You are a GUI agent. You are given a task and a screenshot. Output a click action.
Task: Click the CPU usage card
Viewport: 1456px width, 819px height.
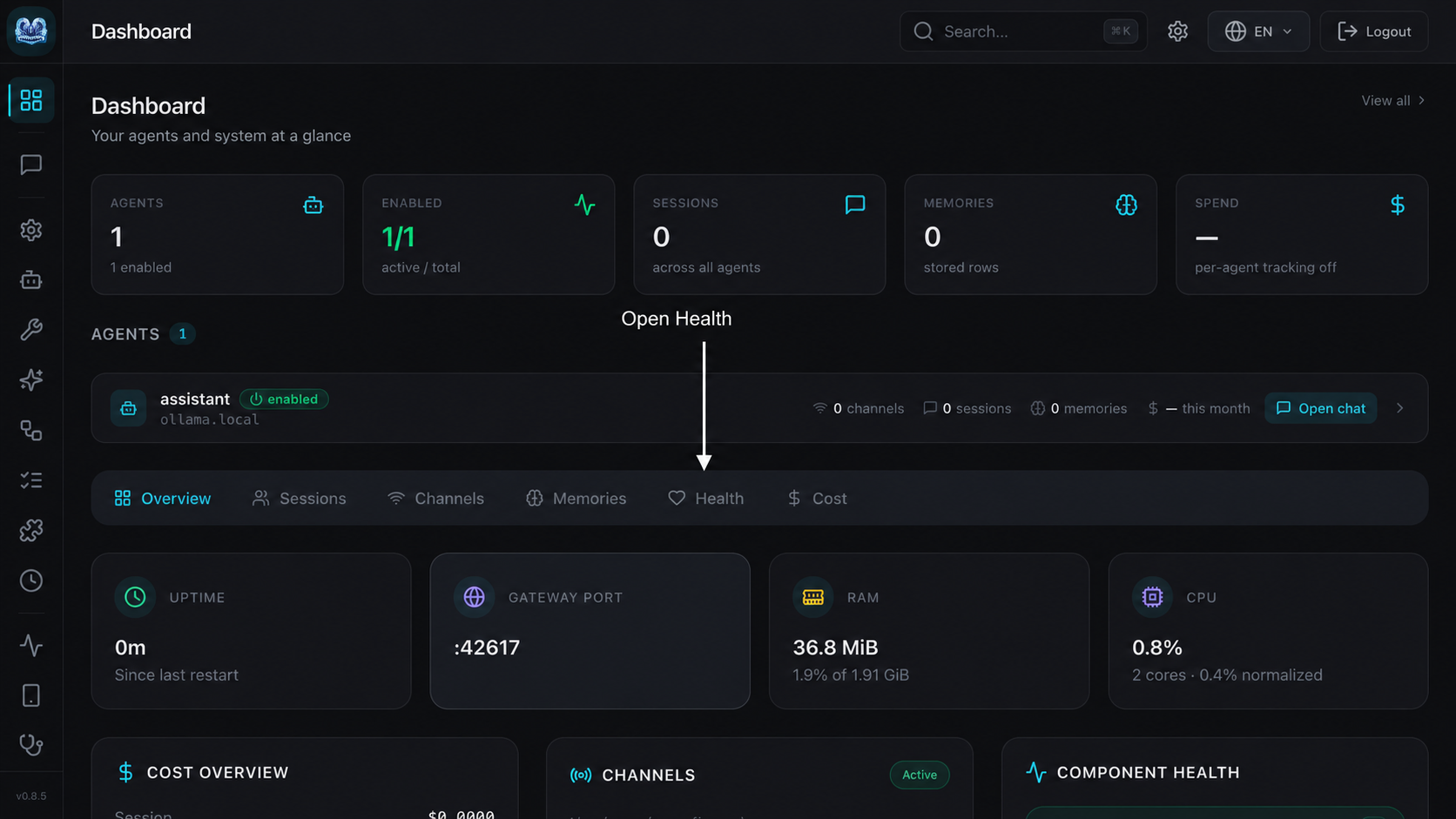point(1268,631)
